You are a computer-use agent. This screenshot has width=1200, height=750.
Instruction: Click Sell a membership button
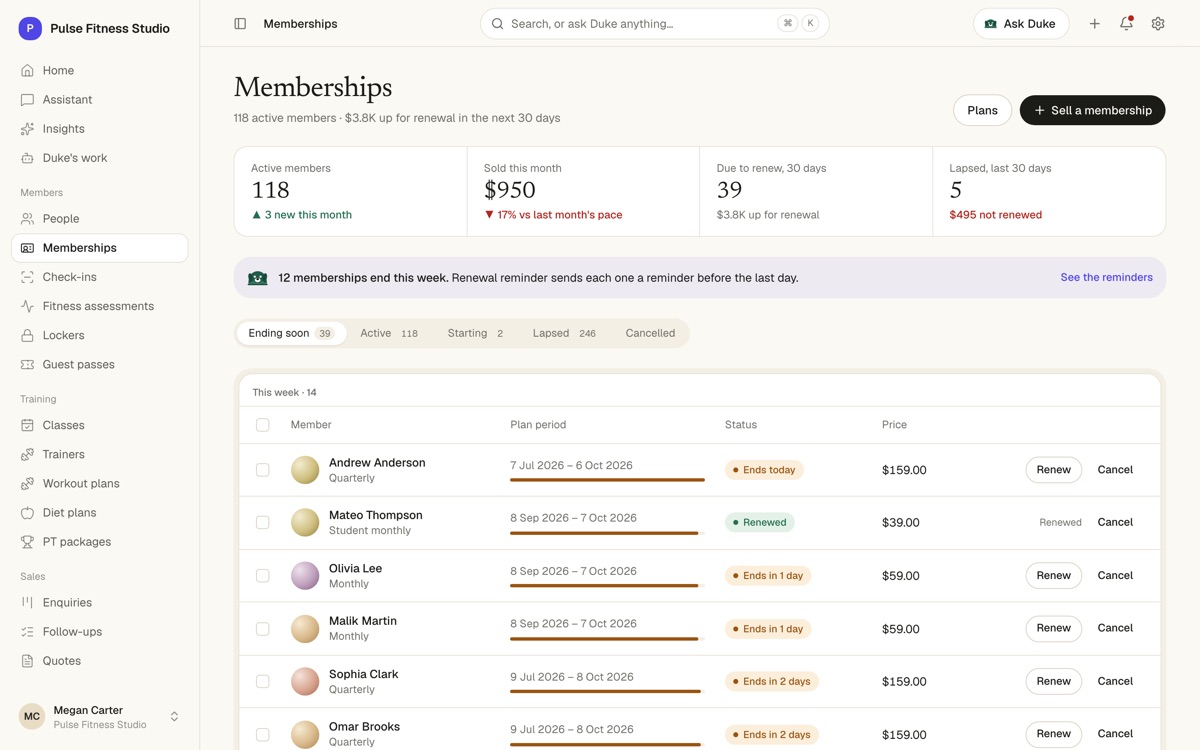(1092, 111)
